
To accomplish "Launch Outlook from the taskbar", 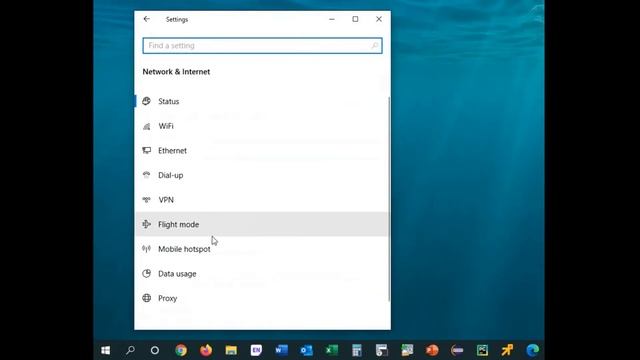I will [x=307, y=350].
